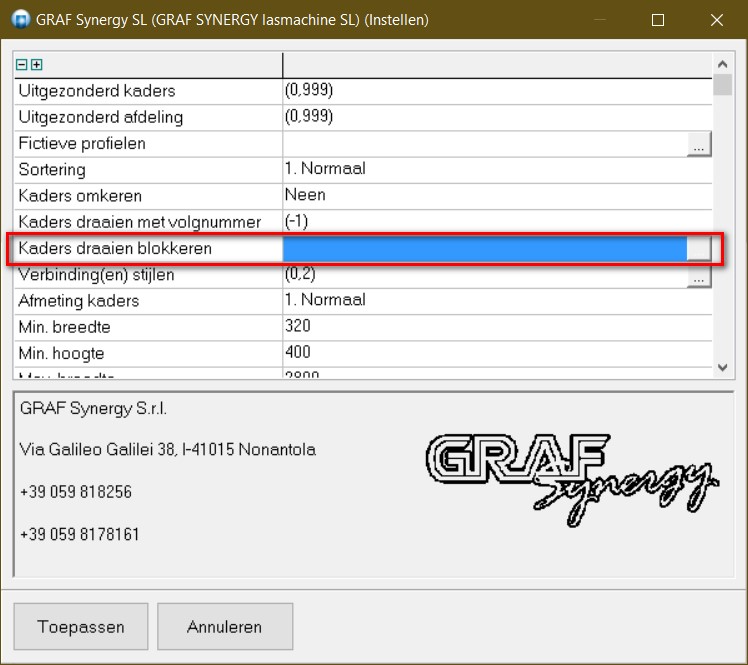Click the GRAF Synergy S.r.l. company name text
748x665 pixels.
pos(94,409)
